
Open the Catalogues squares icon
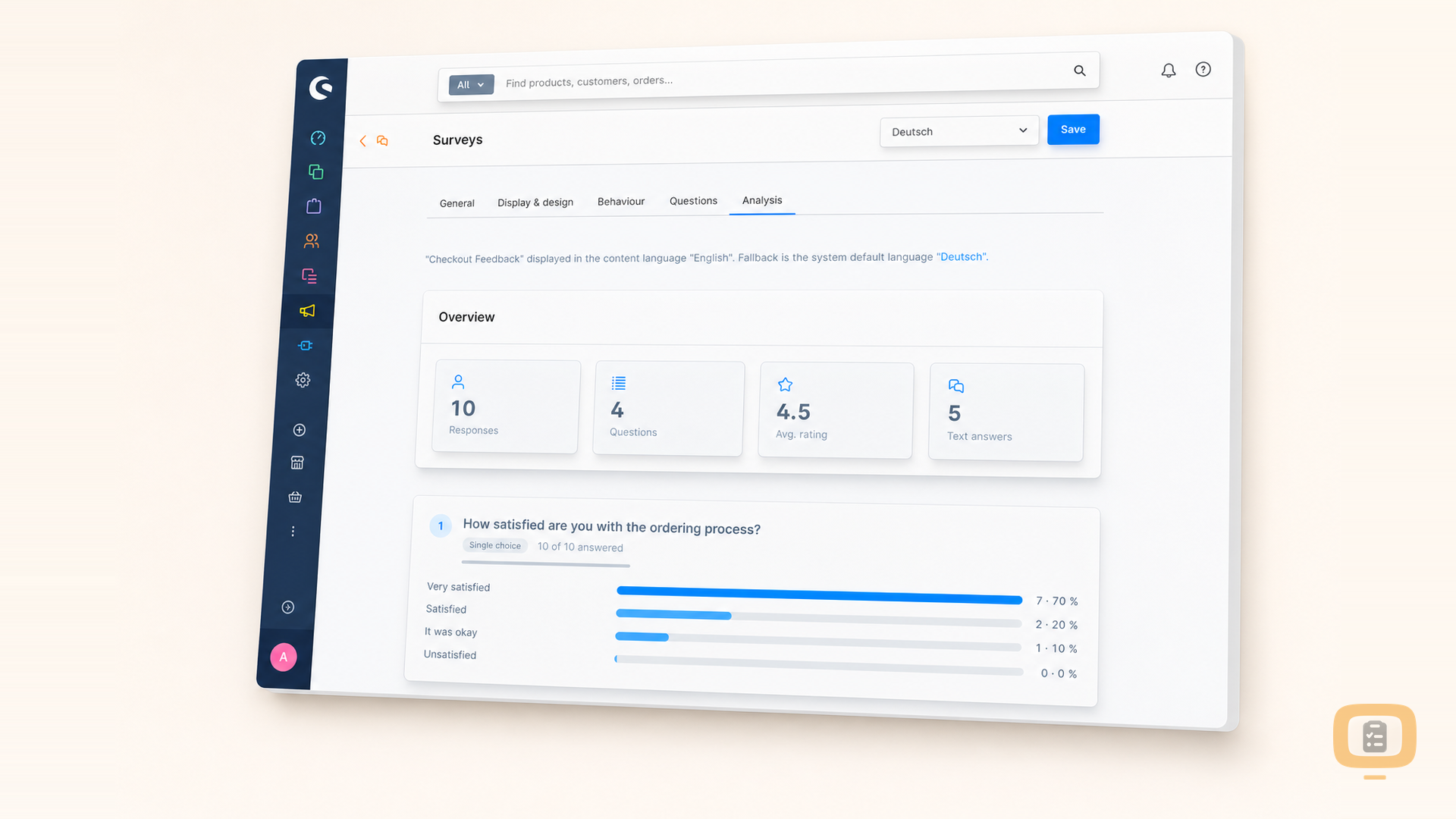tap(316, 172)
